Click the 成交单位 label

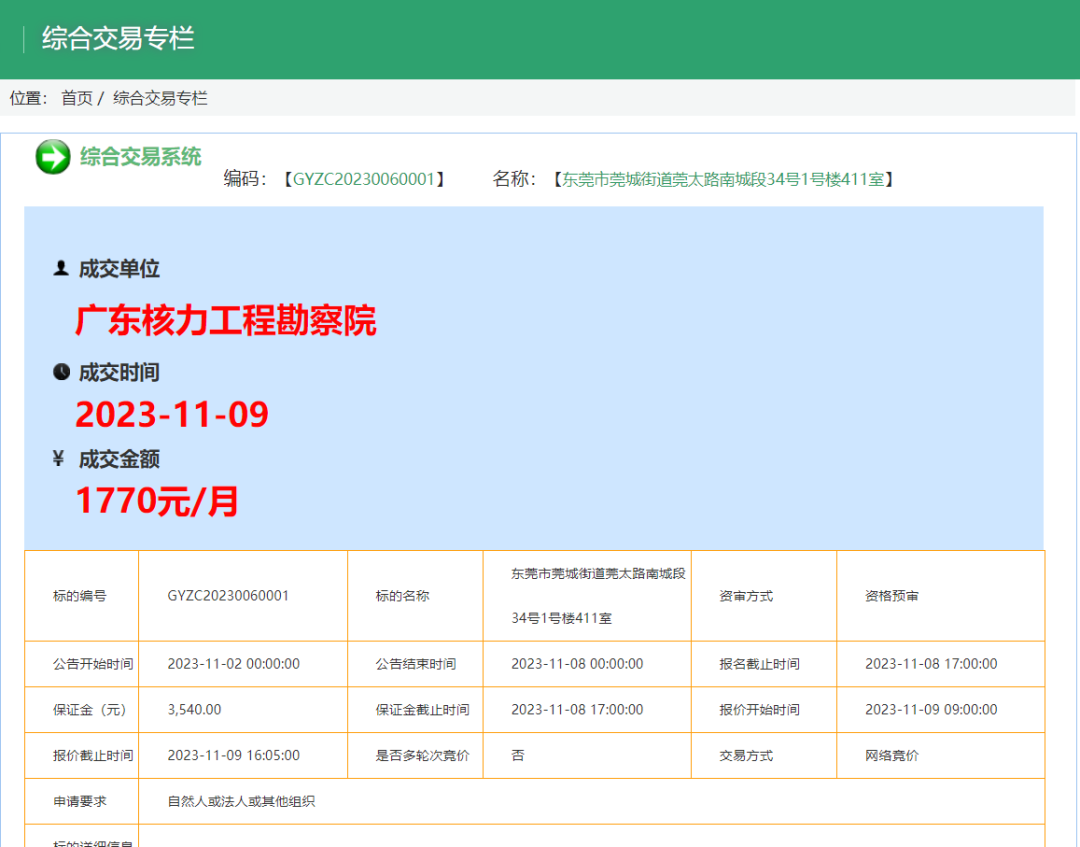(x=119, y=269)
